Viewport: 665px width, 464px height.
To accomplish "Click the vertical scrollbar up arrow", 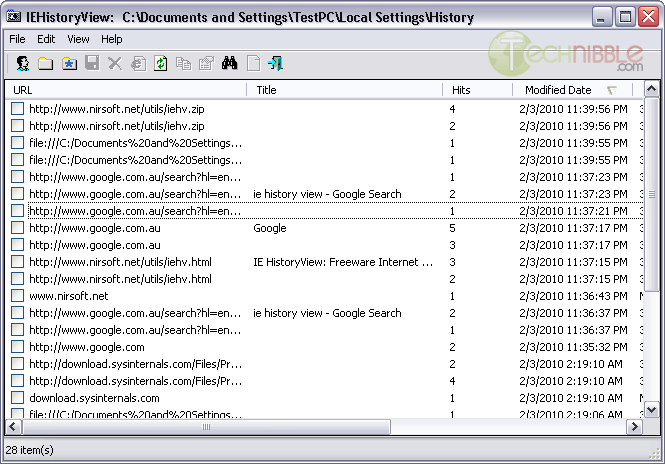I will 651,89.
